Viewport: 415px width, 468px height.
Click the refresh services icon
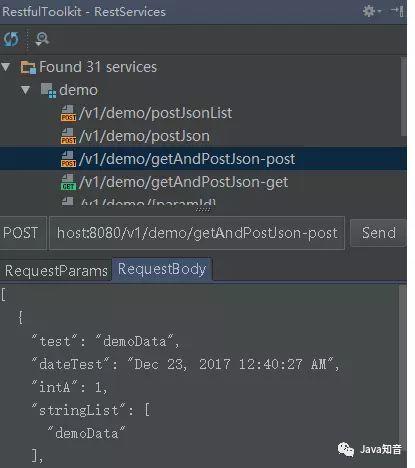[x=12, y=39]
